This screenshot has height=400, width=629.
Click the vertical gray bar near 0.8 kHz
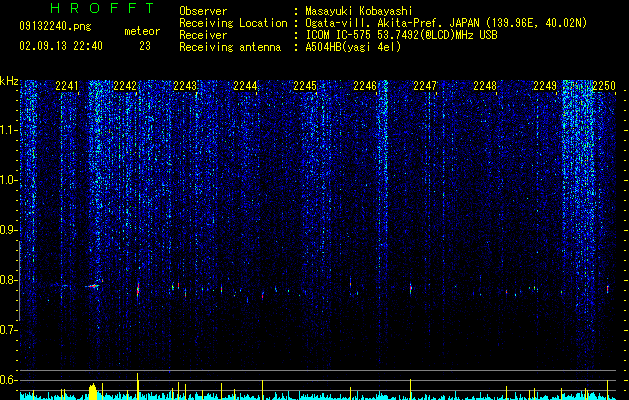pos(19,281)
